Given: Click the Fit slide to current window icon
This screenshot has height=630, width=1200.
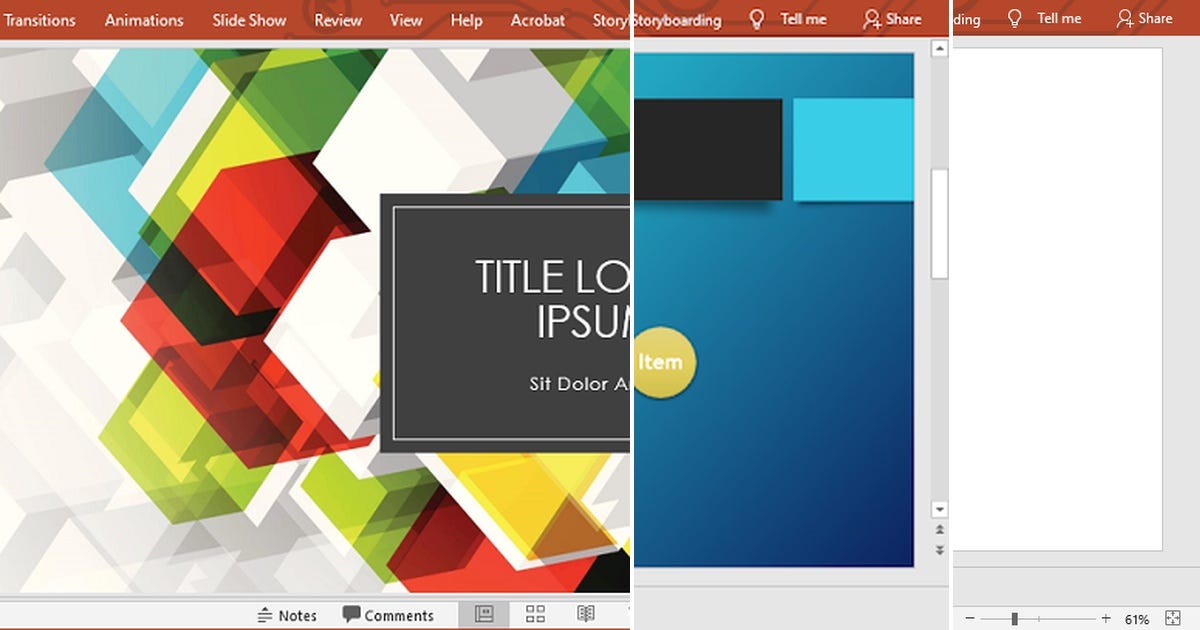Looking at the screenshot, I should [x=1173, y=617].
